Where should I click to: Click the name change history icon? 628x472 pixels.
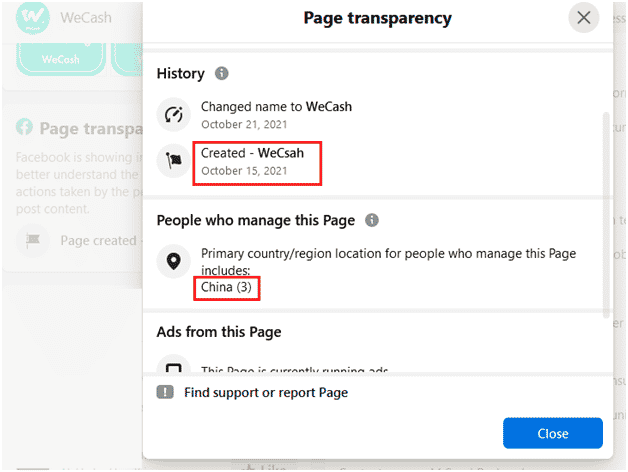click(x=173, y=115)
